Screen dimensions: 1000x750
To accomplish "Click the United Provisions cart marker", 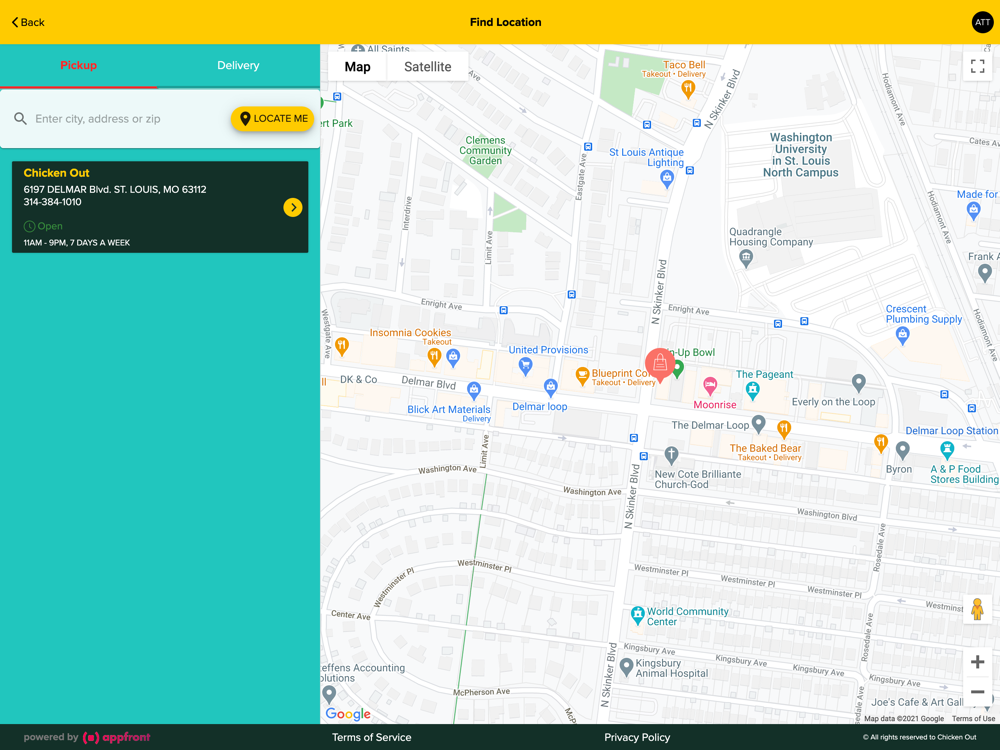I will tap(525, 367).
